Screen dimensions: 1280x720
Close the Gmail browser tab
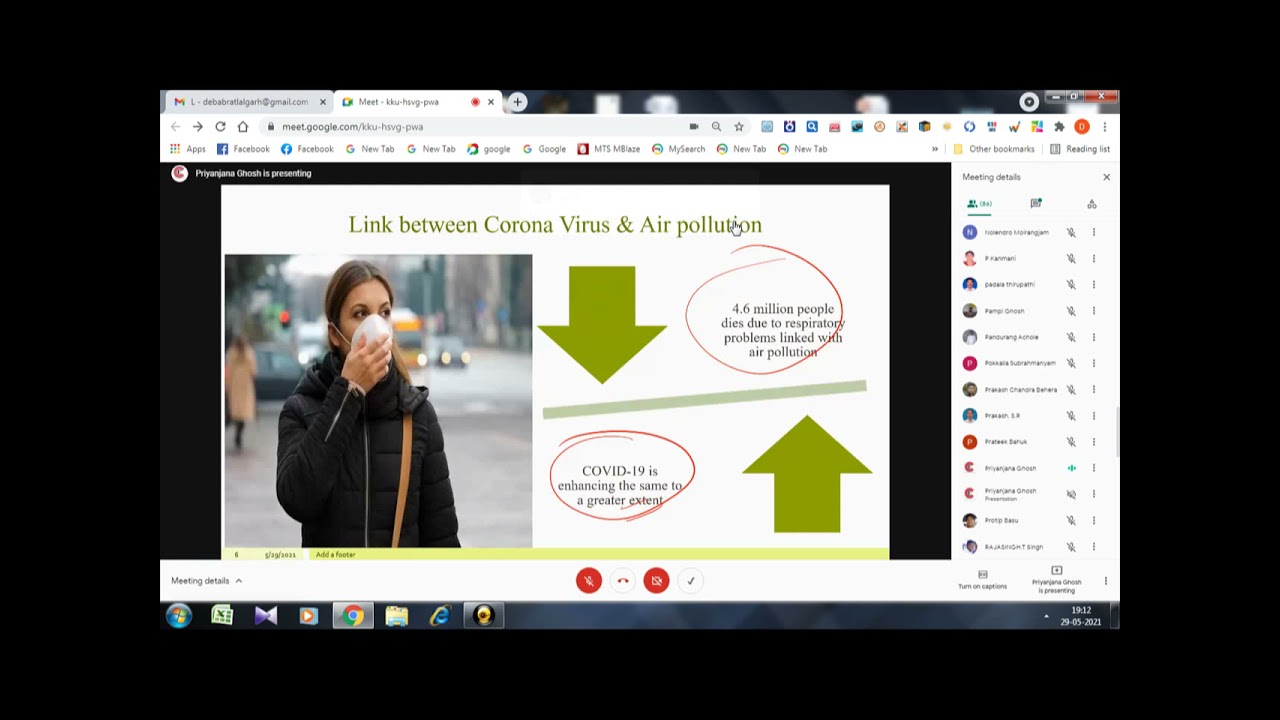tap(323, 102)
